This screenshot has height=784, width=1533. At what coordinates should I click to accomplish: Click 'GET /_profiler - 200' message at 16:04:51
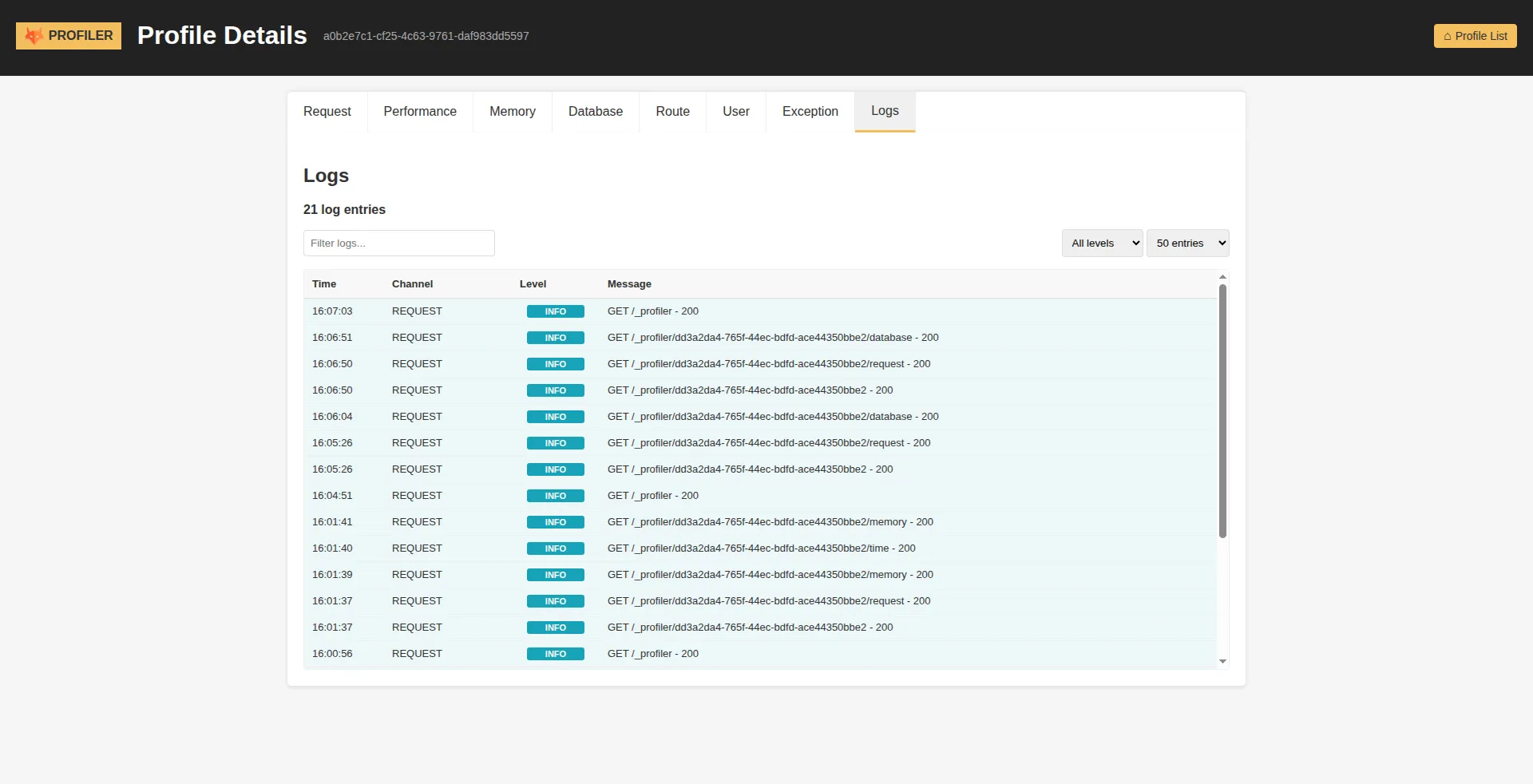click(x=653, y=496)
